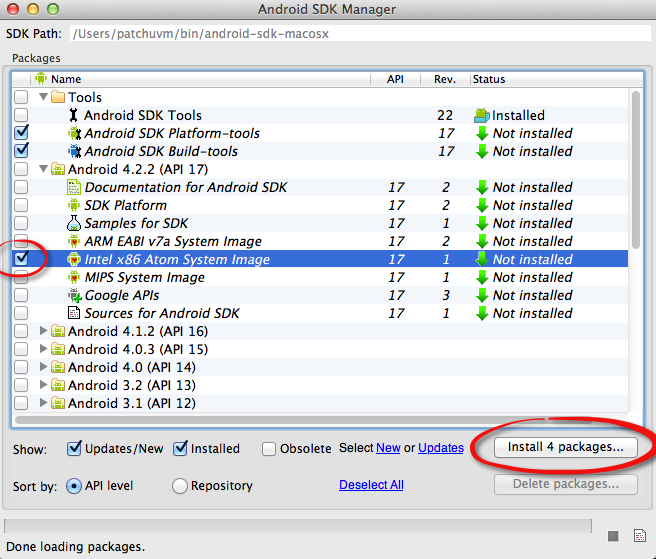Screen dimensions: 656x559
Task: Click the Tools folder icon
Action: point(58,97)
